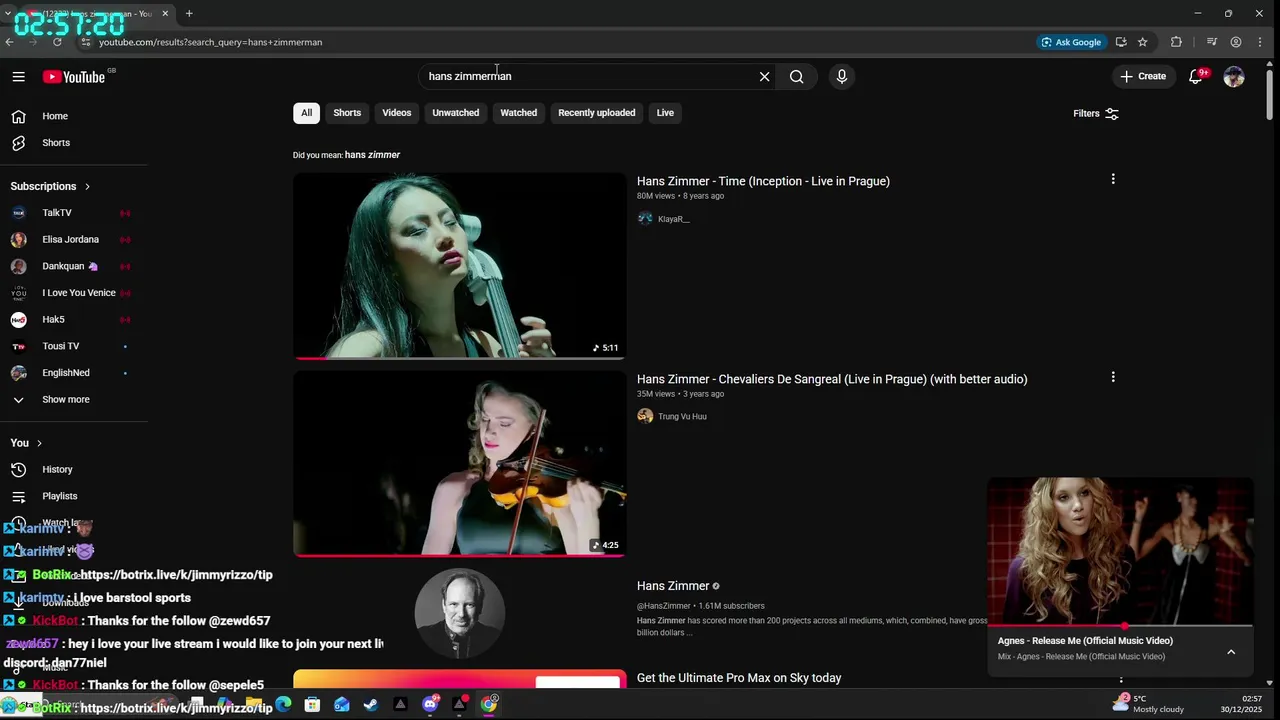Open Microsoft Store from the taskbar
Image resolution: width=1280 pixels, height=720 pixels.
click(313, 704)
